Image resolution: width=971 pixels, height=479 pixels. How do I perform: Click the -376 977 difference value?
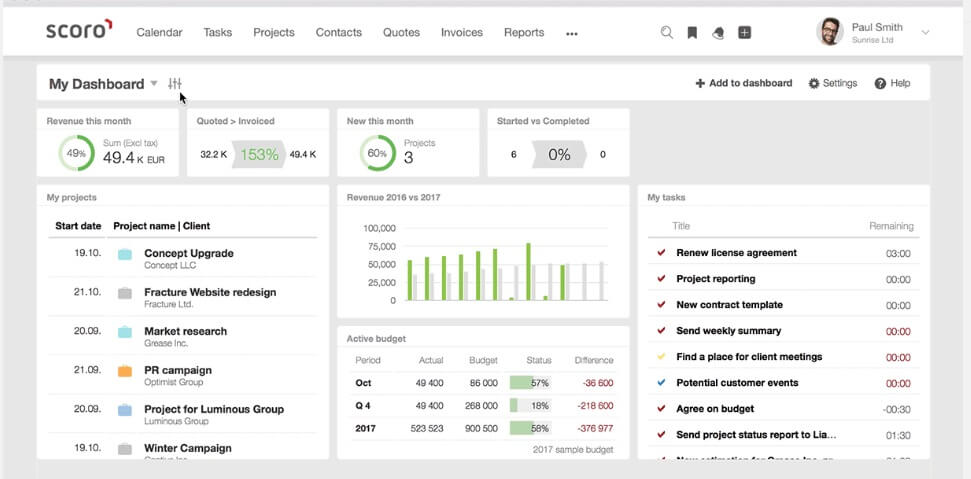tap(595, 428)
